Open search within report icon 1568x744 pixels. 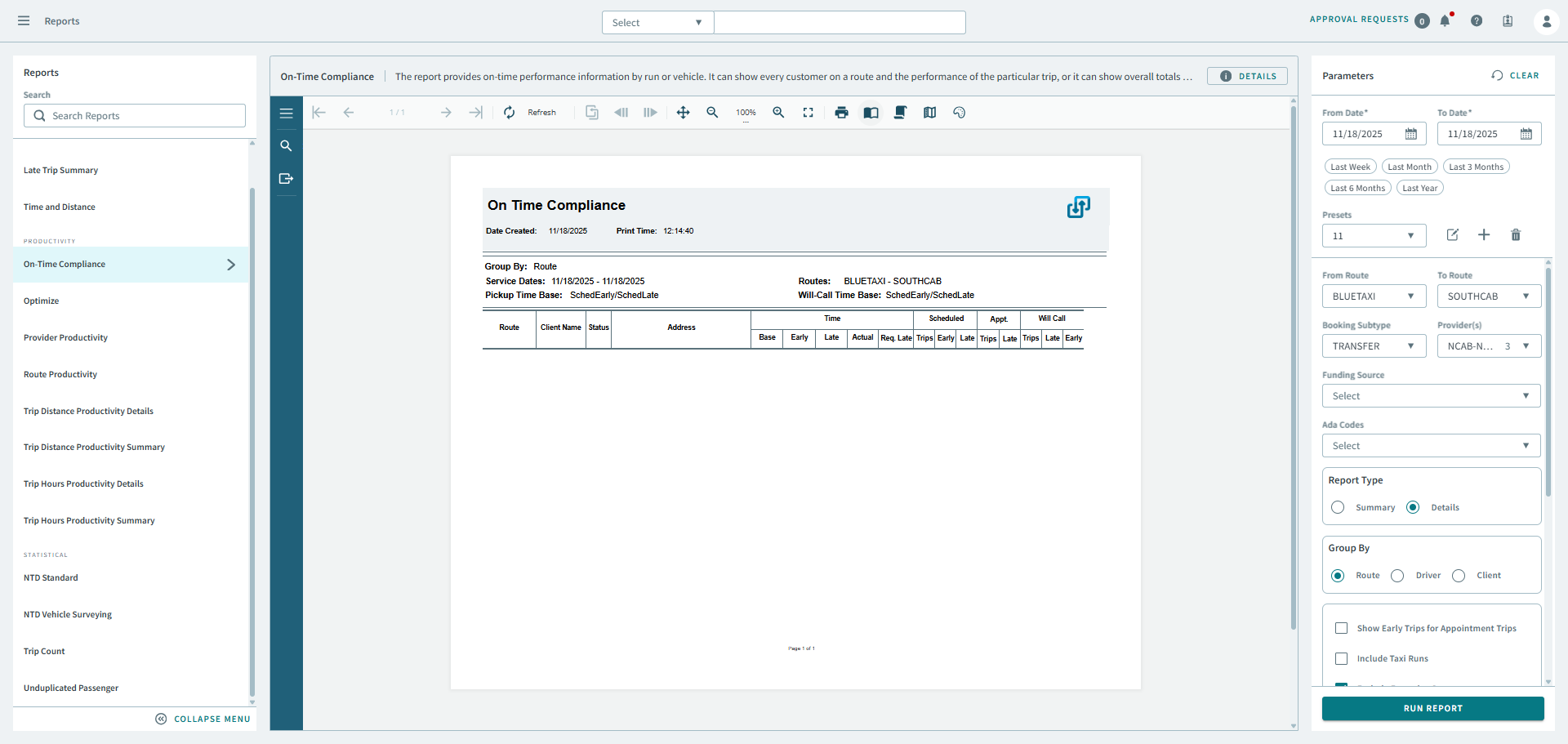(x=286, y=145)
